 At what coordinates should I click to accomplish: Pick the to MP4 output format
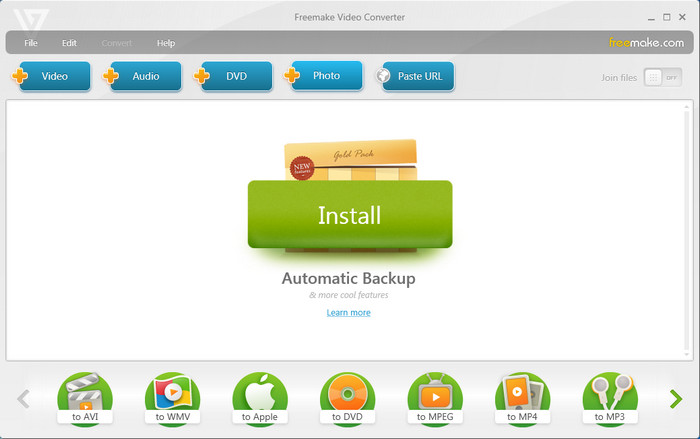point(522,399)
